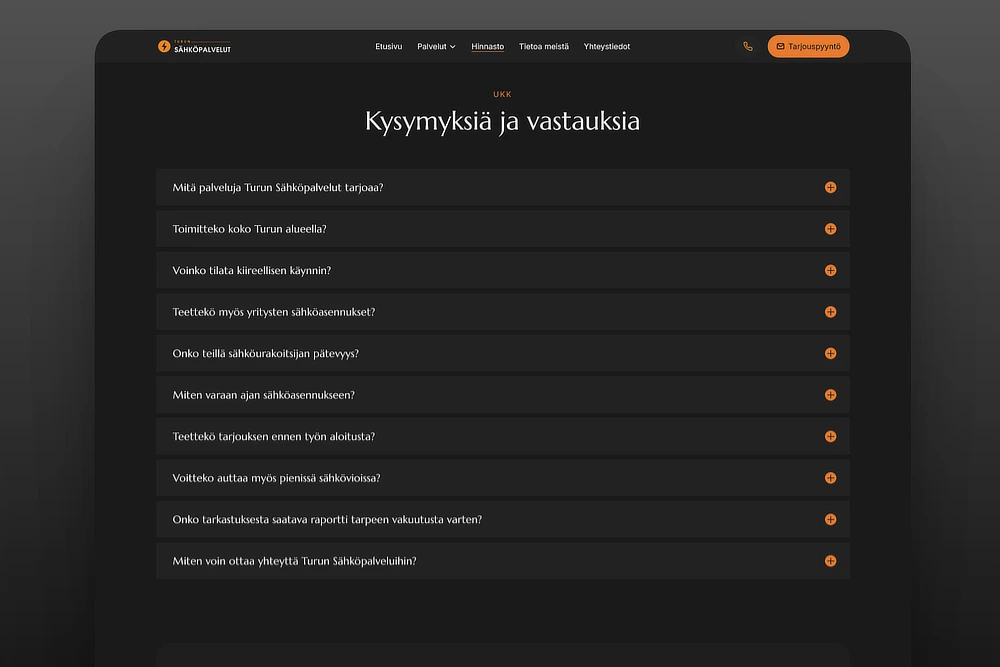
Task: Click the Turun Sähköpalvelut logo
Action: click(x=195, y=47)
